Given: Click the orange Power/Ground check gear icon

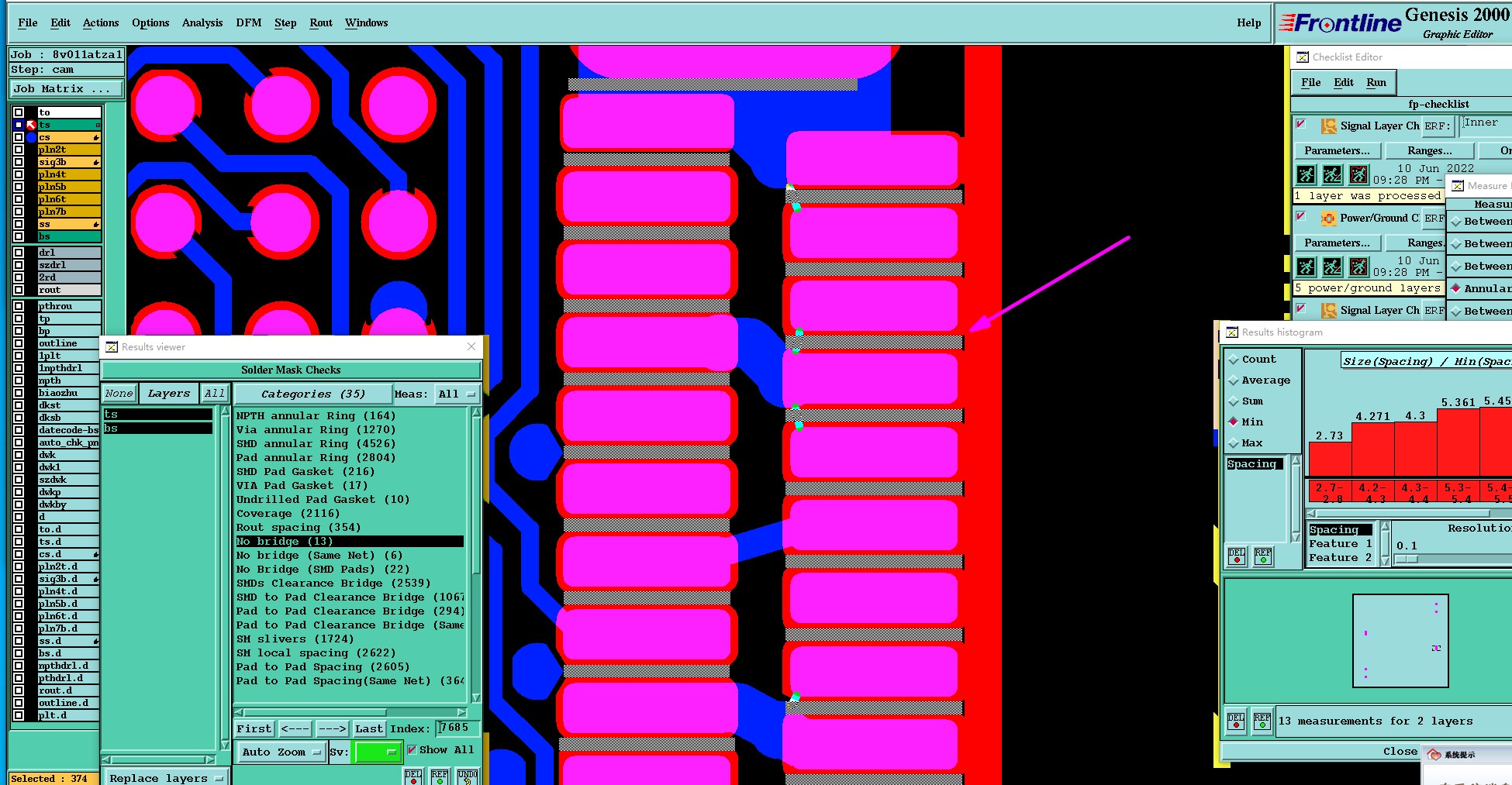Looking at the screenshot, I should coord(1329,218).
